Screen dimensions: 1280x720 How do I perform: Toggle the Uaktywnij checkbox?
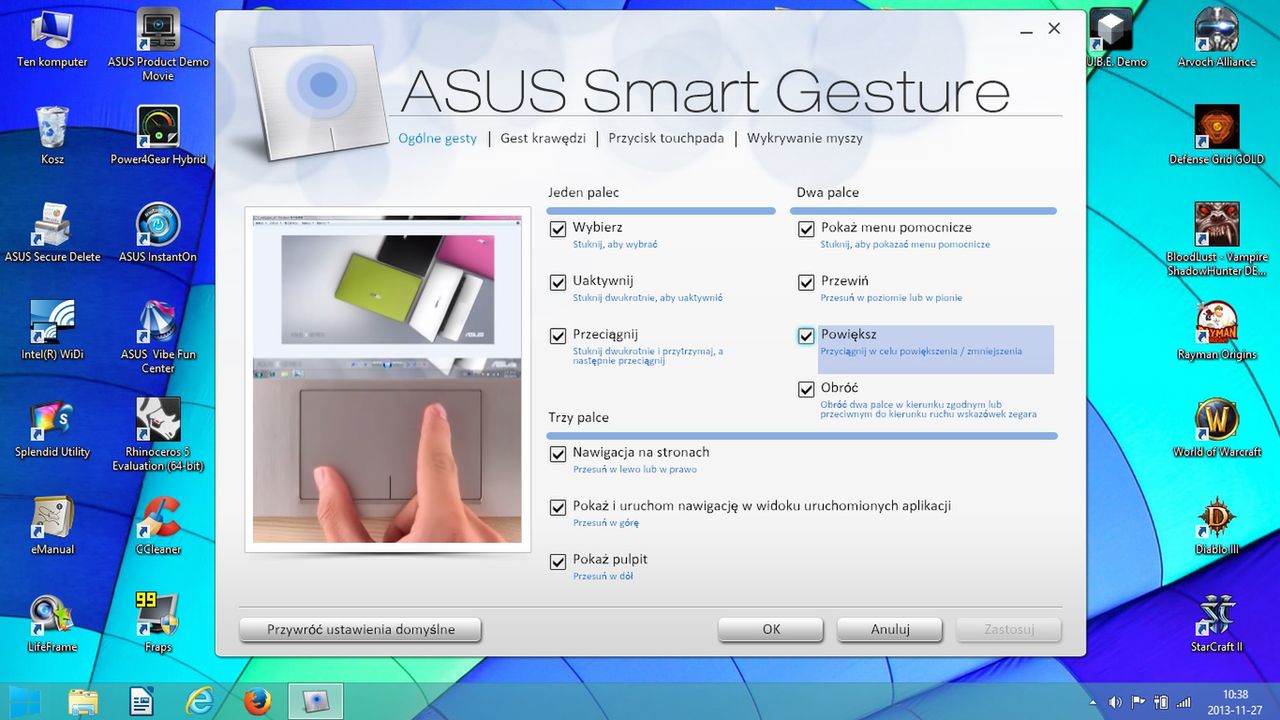[x=558, y=283]
